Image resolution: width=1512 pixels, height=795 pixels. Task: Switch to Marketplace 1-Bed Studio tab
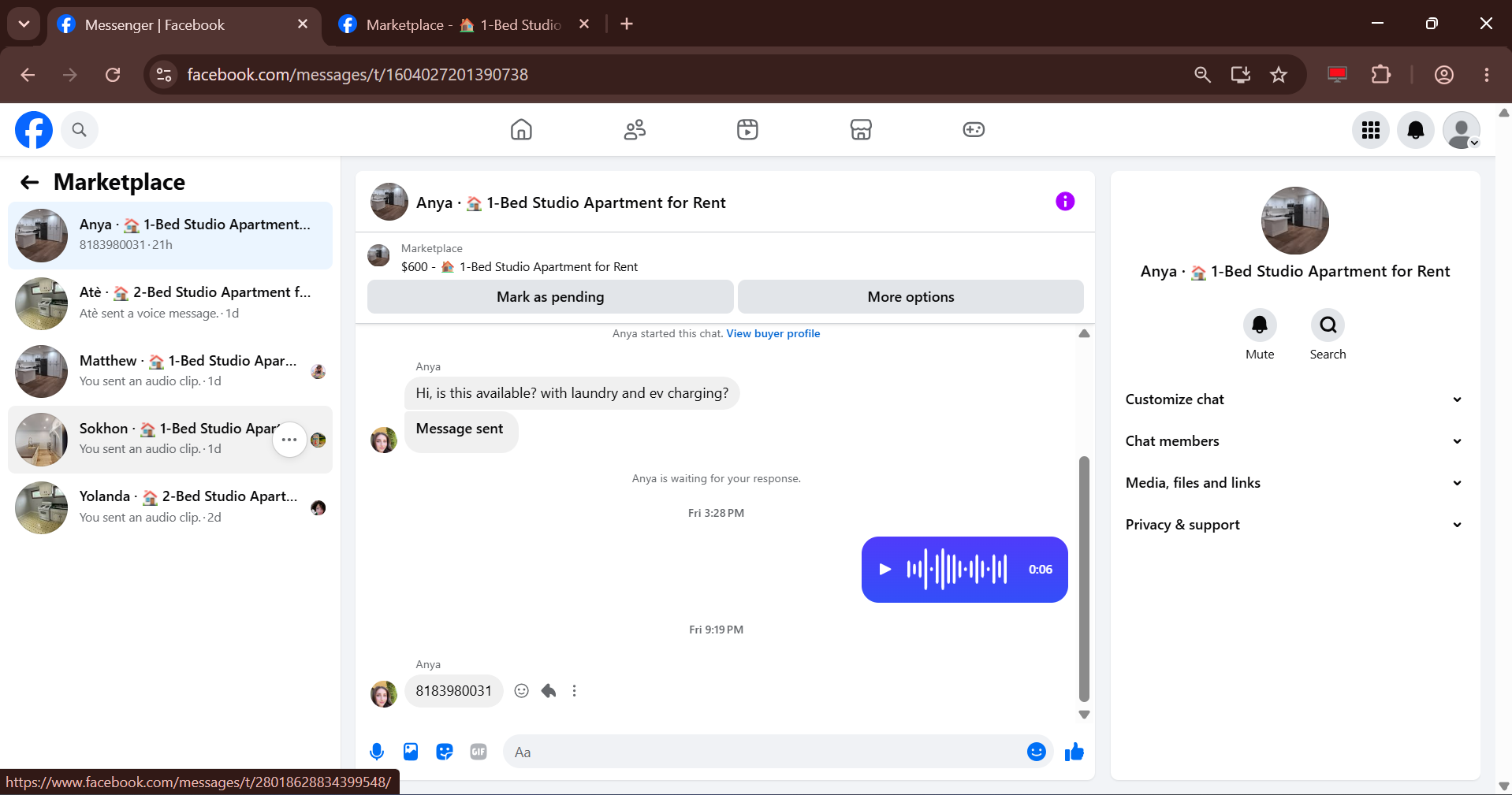click(465, 25)
